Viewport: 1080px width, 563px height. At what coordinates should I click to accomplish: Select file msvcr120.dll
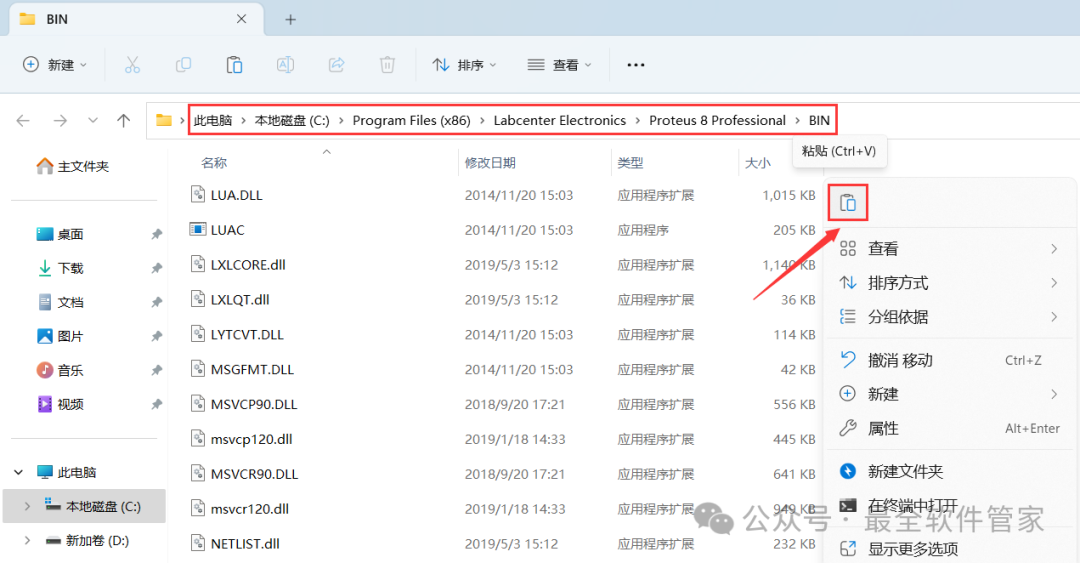pyautogui.click(x=249, y=509)
